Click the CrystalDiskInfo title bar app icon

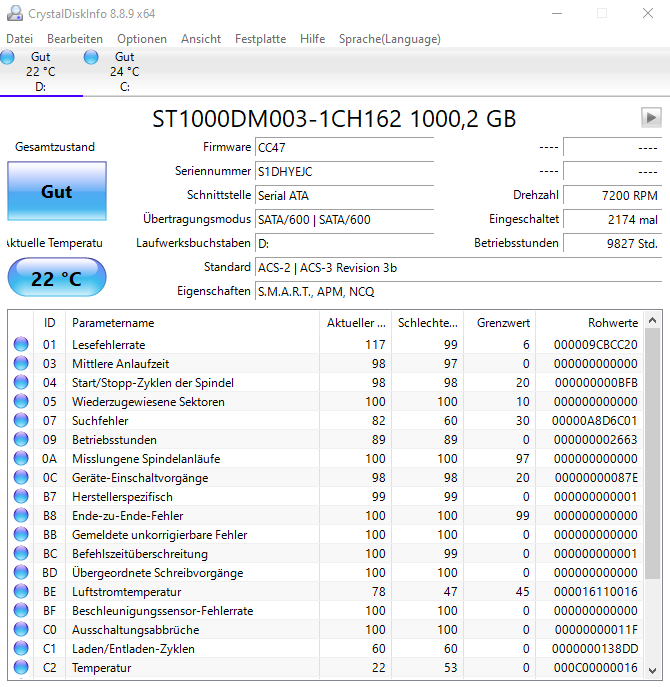click(x=15, y=13)
